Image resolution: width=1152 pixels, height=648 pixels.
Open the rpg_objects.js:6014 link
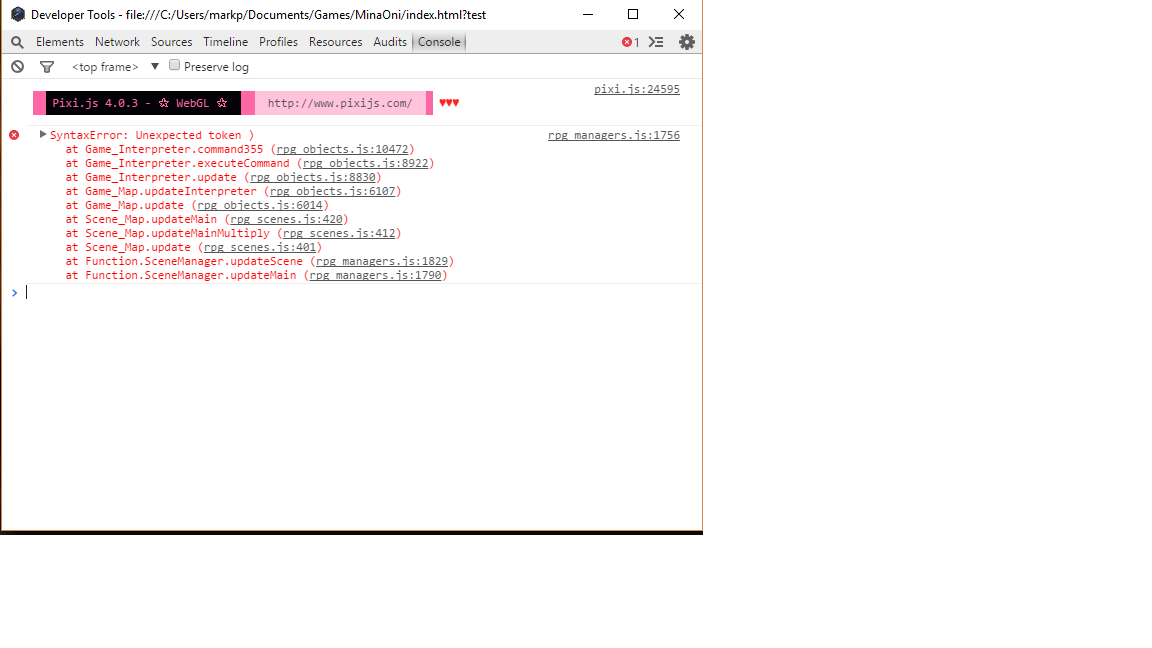click(x=260, y=205)
